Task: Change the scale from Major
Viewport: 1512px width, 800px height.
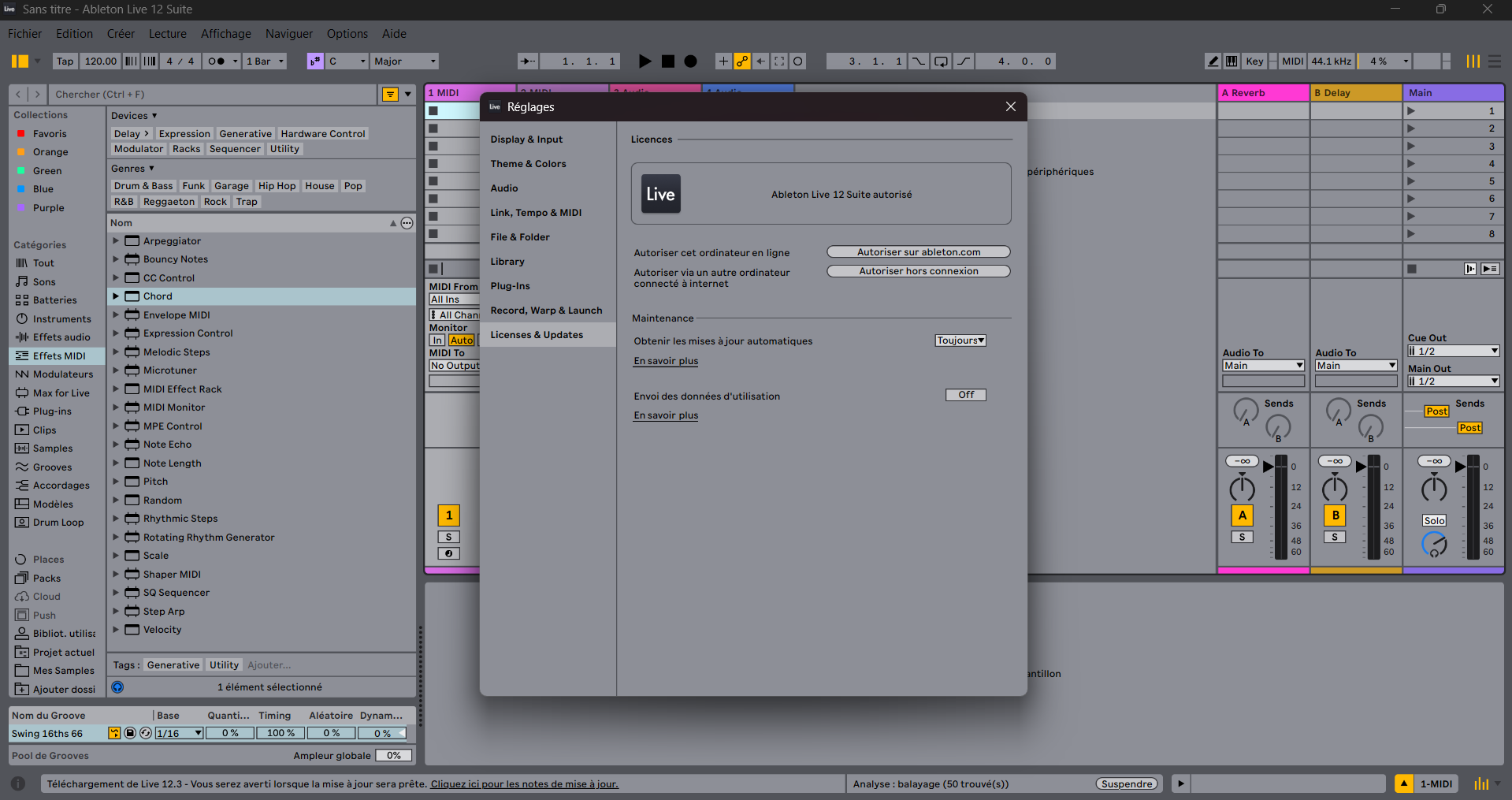Action: tap(404, 61)
